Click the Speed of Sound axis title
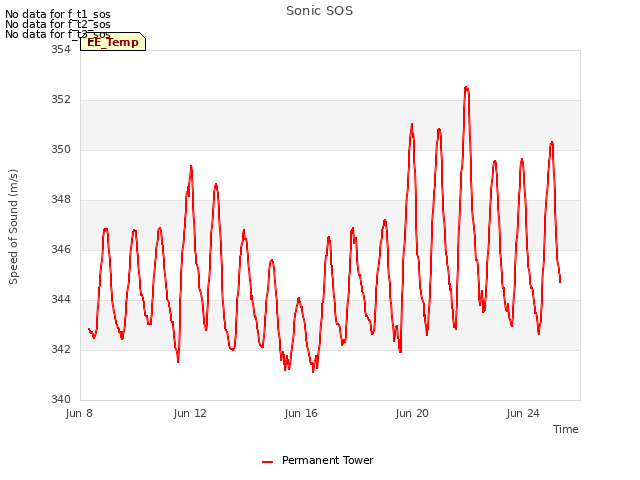Screen dimensions: 640x480 click(x=13, y=227)
